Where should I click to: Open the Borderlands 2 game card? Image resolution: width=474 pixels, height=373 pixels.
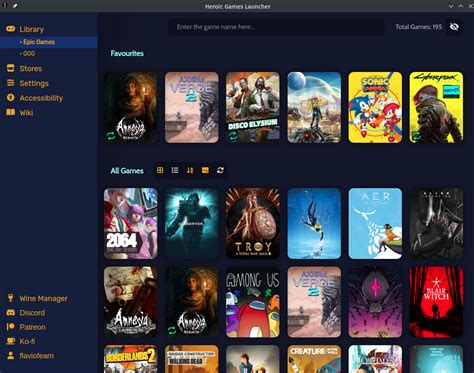[131, 359]
